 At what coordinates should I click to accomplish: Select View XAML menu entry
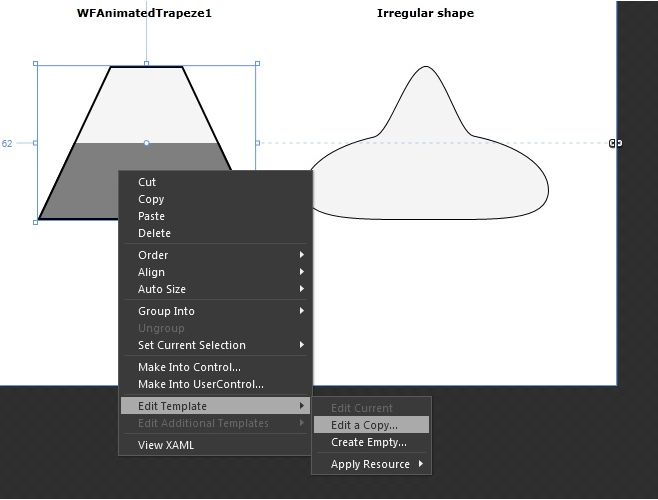pyautogui.click(x=166, y=445)
